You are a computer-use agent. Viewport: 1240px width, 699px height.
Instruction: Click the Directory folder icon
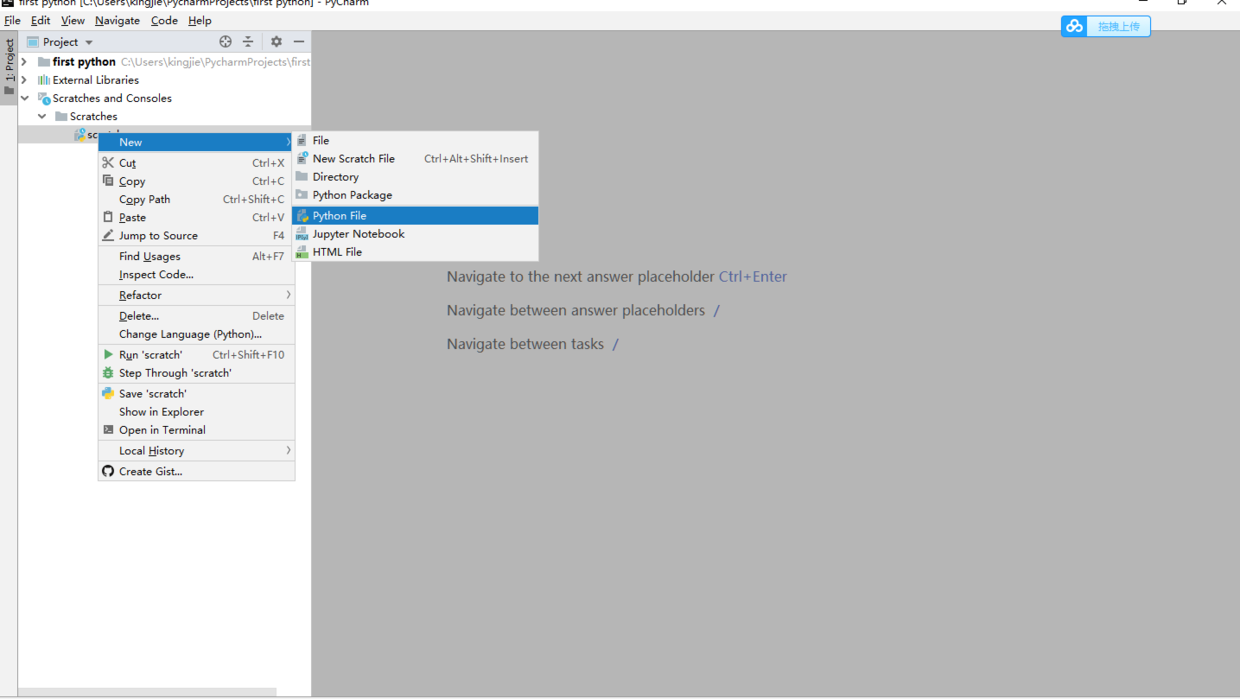click(302, 176)
